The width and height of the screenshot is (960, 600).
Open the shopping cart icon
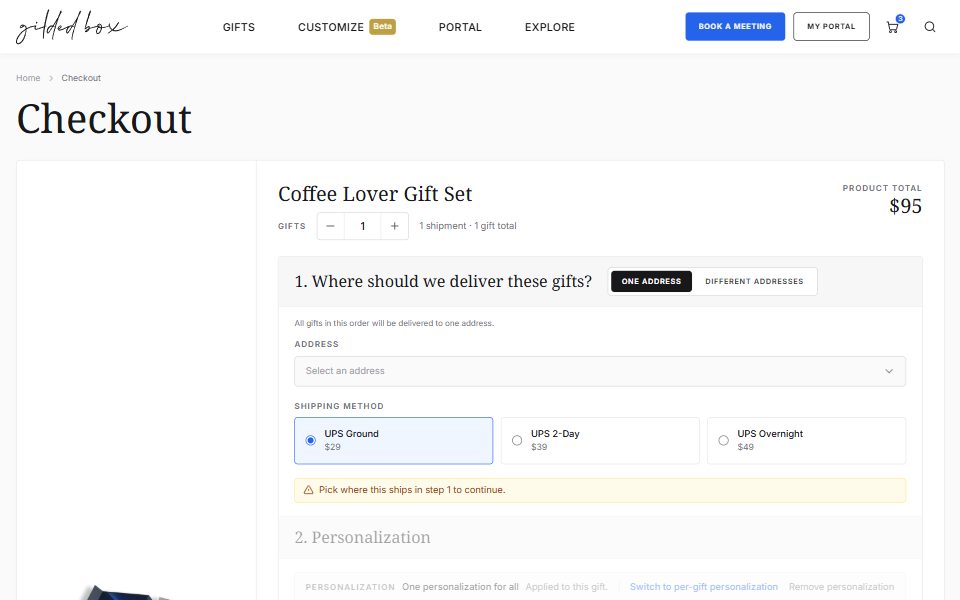click(x=893, y=27)
